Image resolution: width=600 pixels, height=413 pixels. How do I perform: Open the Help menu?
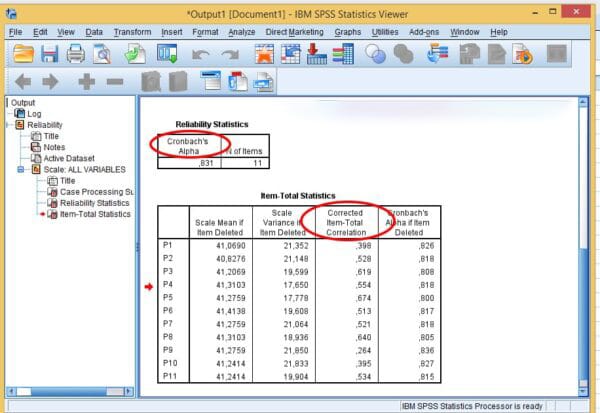[x=499, y=32]
